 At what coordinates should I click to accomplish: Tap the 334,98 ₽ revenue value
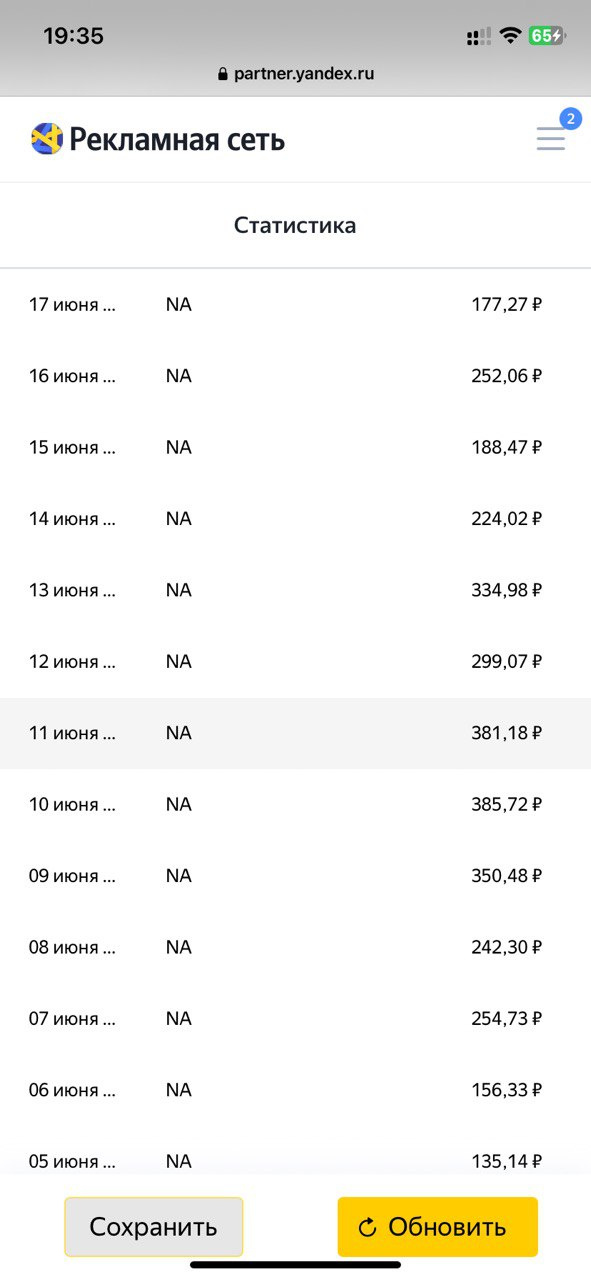(x=507, y=590)
